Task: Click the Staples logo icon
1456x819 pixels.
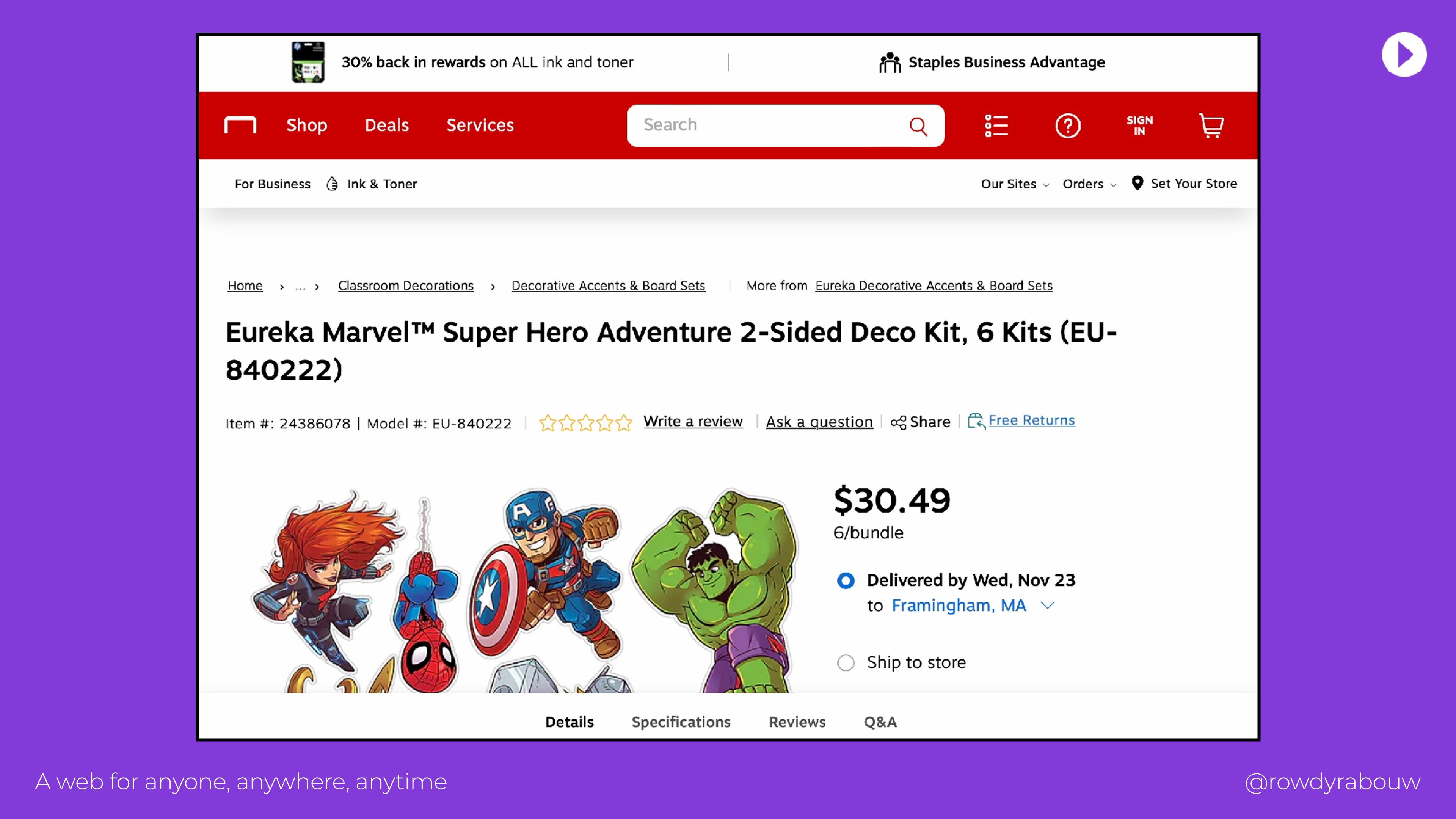Action: coord(240,125)
